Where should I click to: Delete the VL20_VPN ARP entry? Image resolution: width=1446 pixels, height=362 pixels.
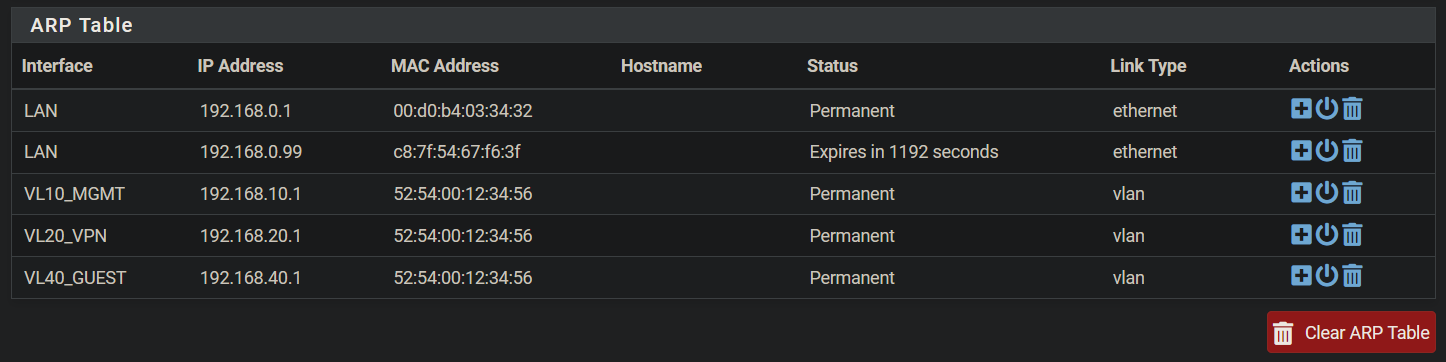[1352, 235]
